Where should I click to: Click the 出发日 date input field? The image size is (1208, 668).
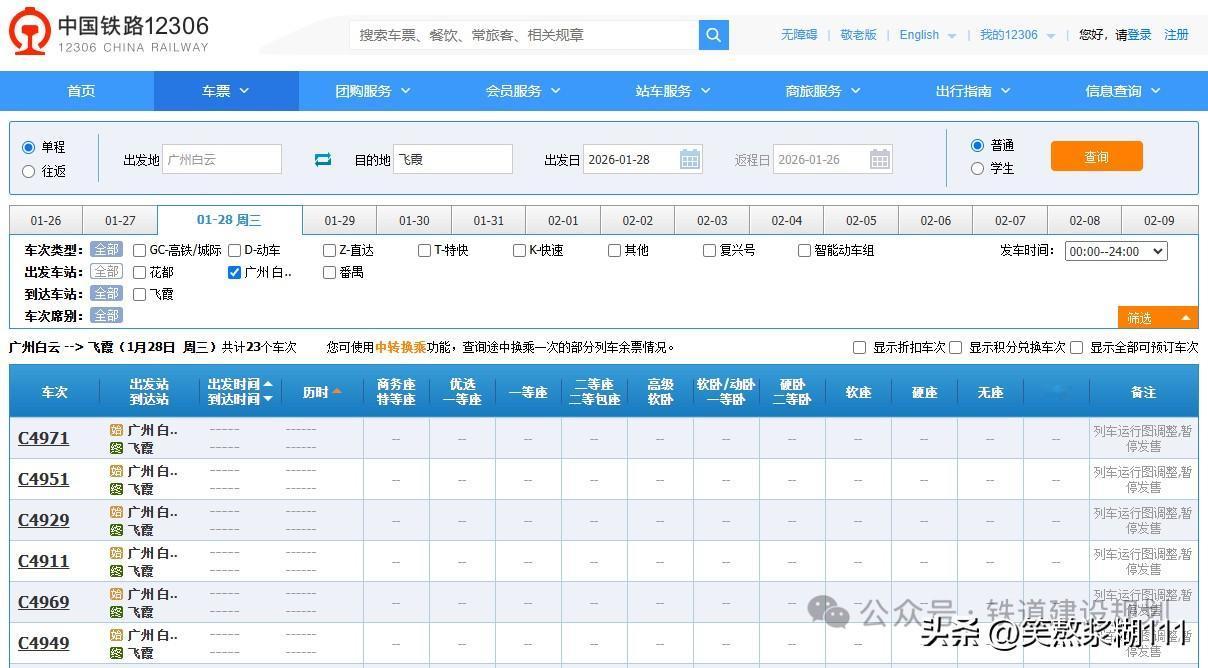tap(642, 159)
